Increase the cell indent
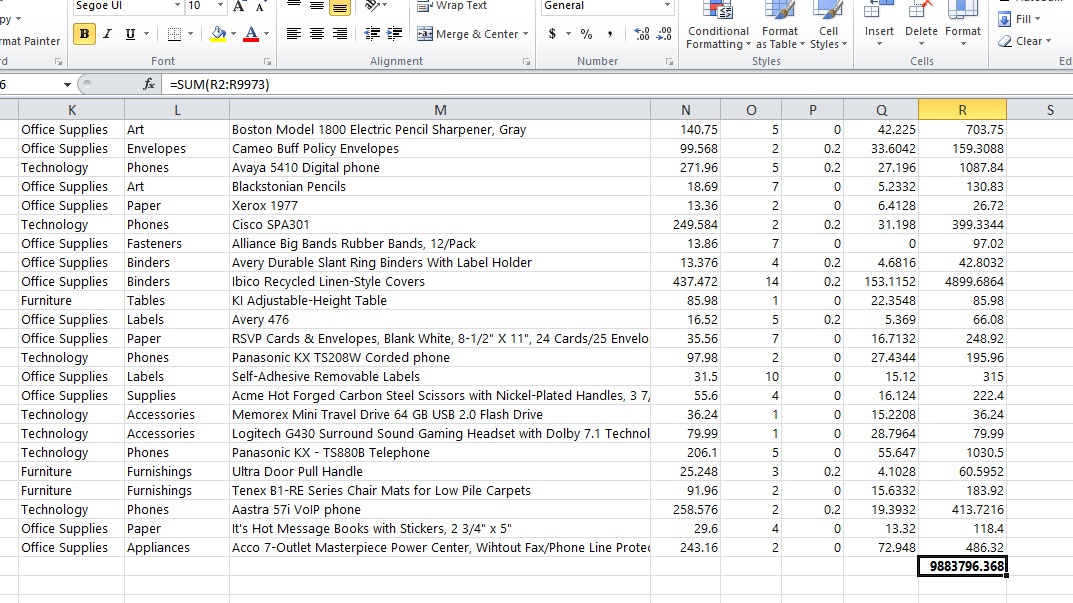 coord(394,34)
